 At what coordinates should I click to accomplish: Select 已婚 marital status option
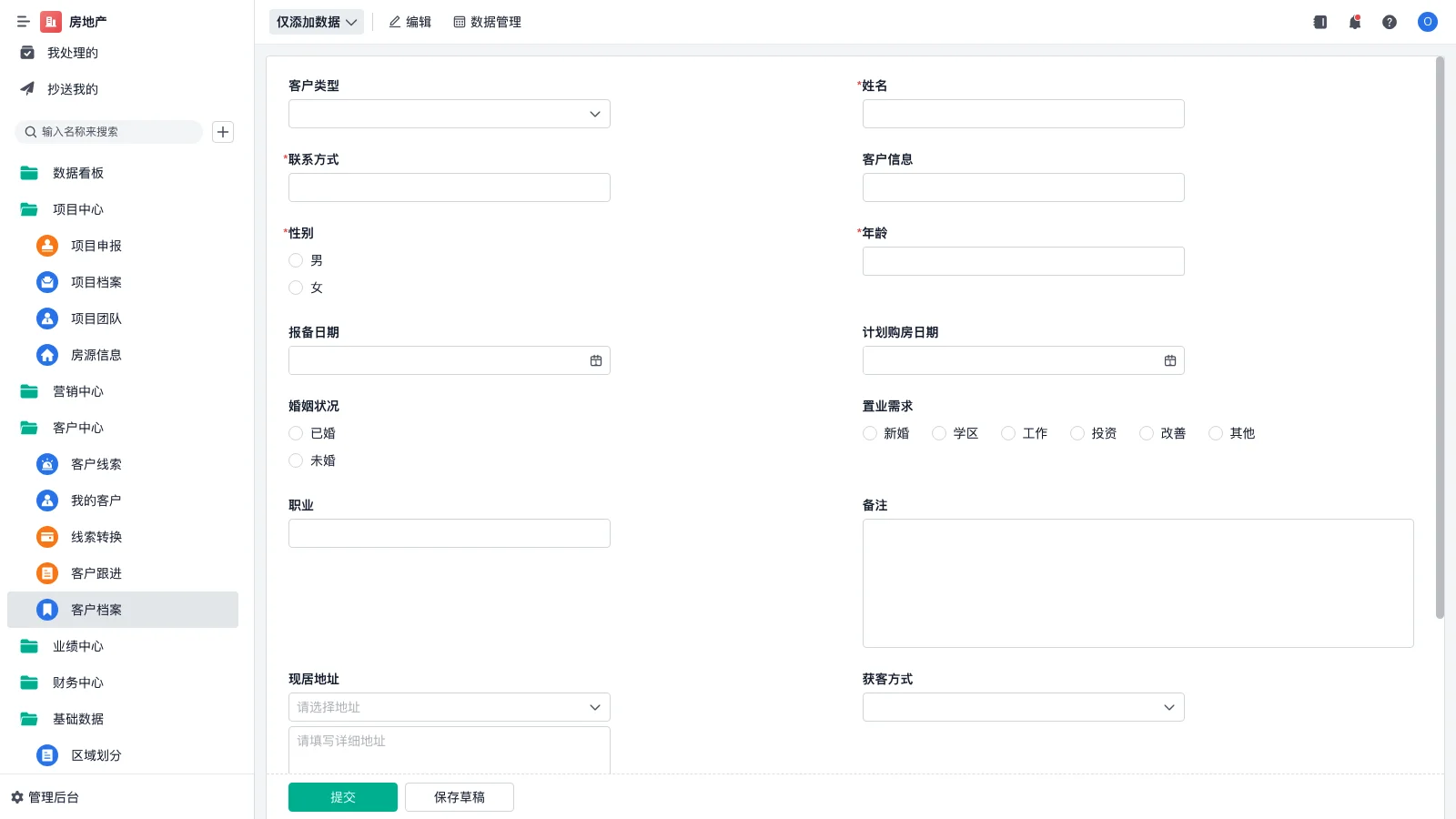coord(295,432)
